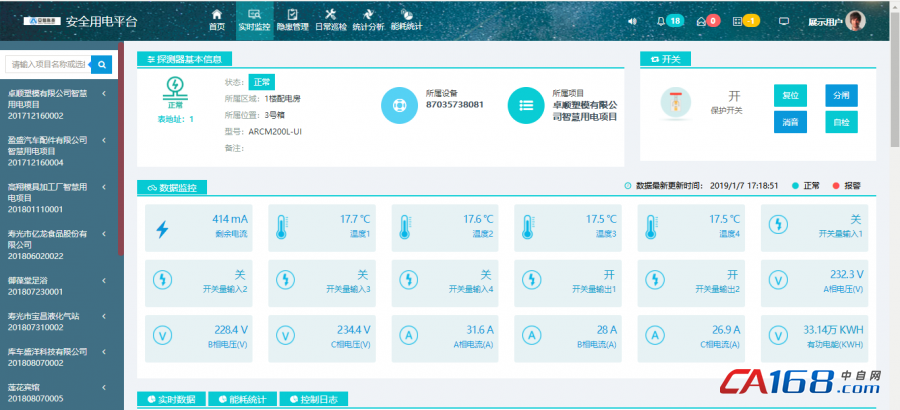Viewport: 900px width, 410px height.
Task: Open the list icon with -1 badge
Action: [x=746, y=21]
